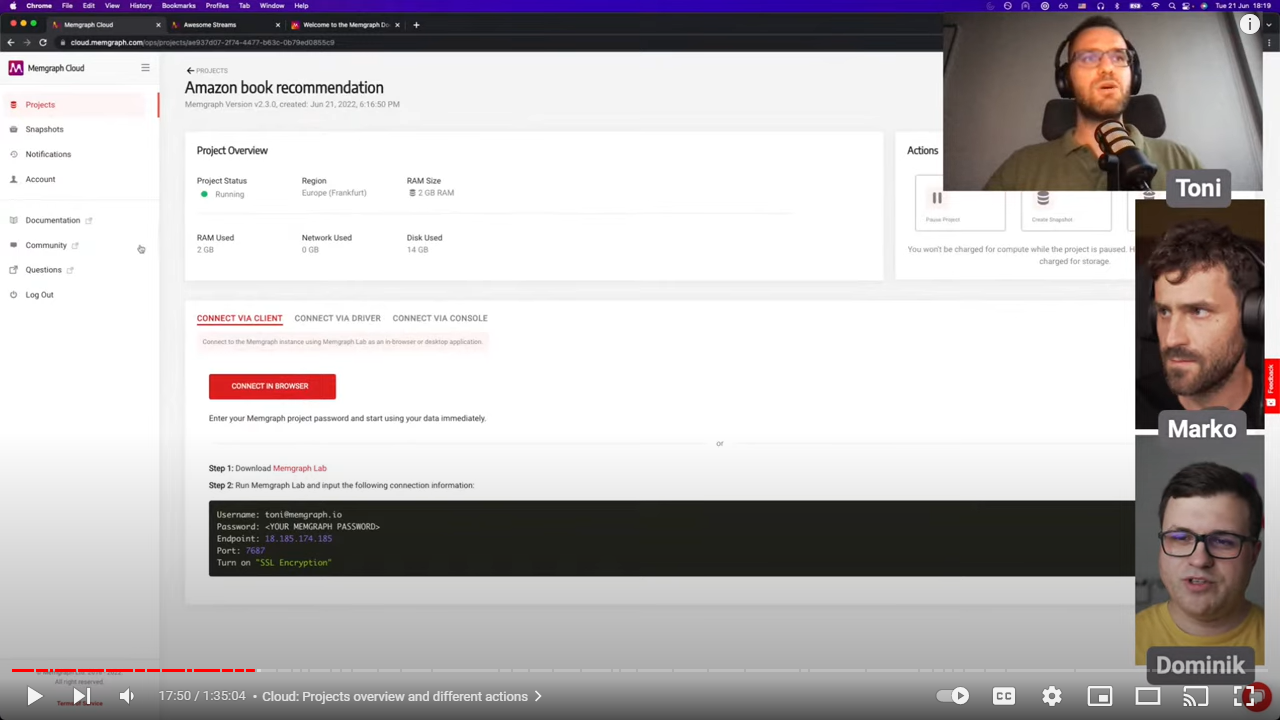Expand chapter title Cloud: Projects overview
Screen dimensions: 1280x720
[401, 696]
